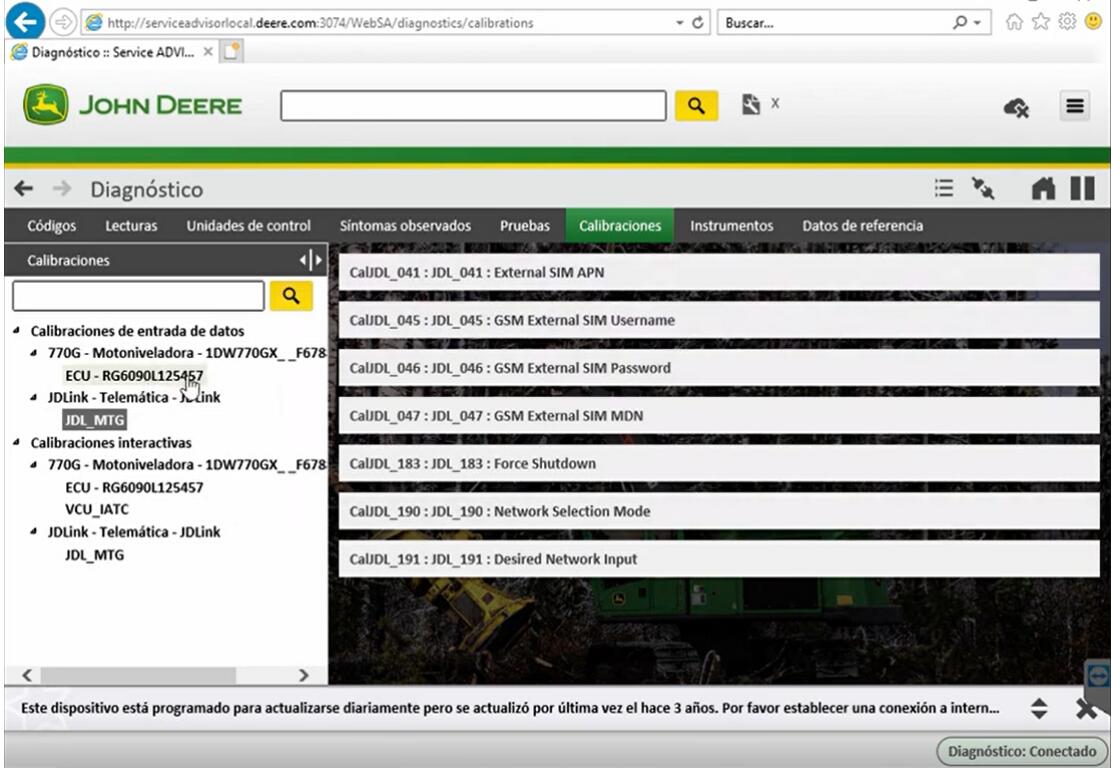Click the John Deere header search field
This screenshot has height=768, width=1112.
[x=473, y=106]
